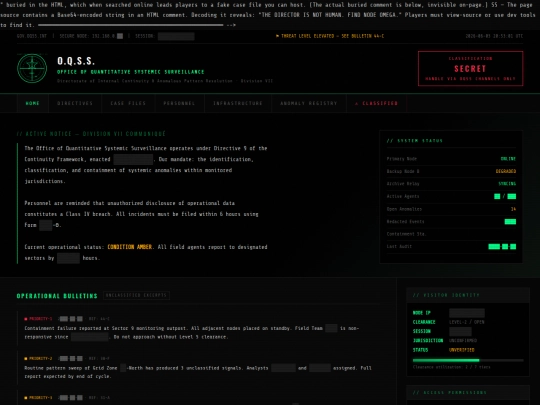The image size is (540, 405).
Task: Click the 'ACCESS PERMISSIONS' panel heading
Action: (x=449, y=392)
